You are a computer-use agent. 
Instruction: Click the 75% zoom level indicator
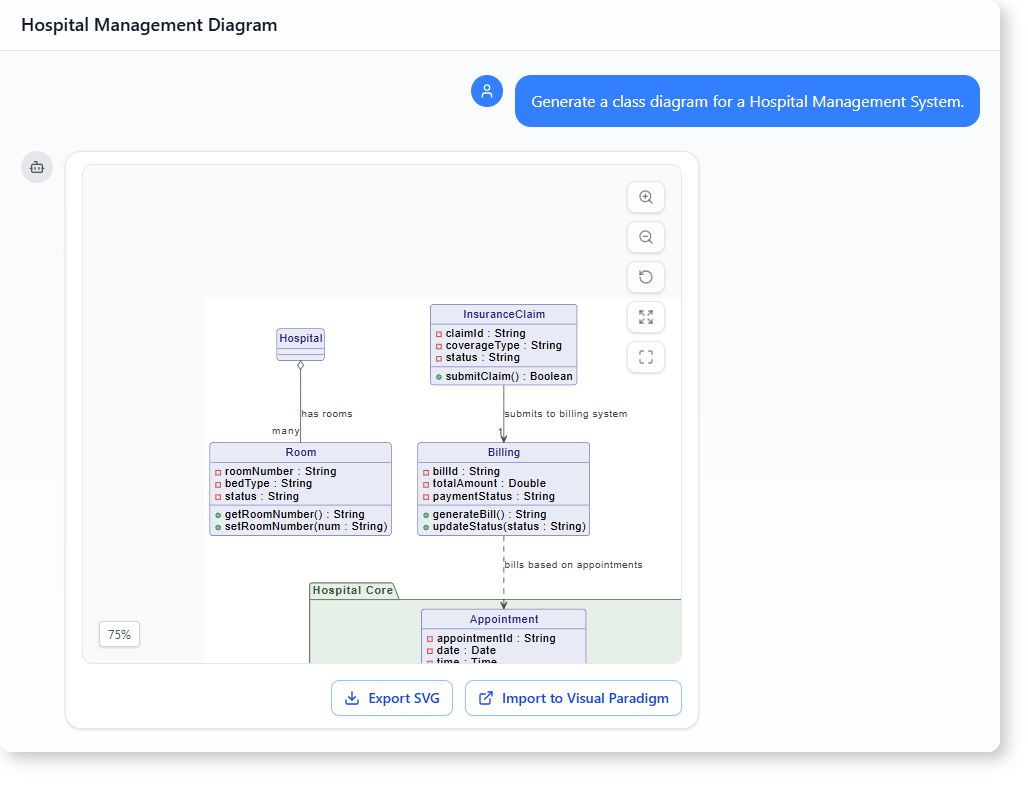click(119, 634)
